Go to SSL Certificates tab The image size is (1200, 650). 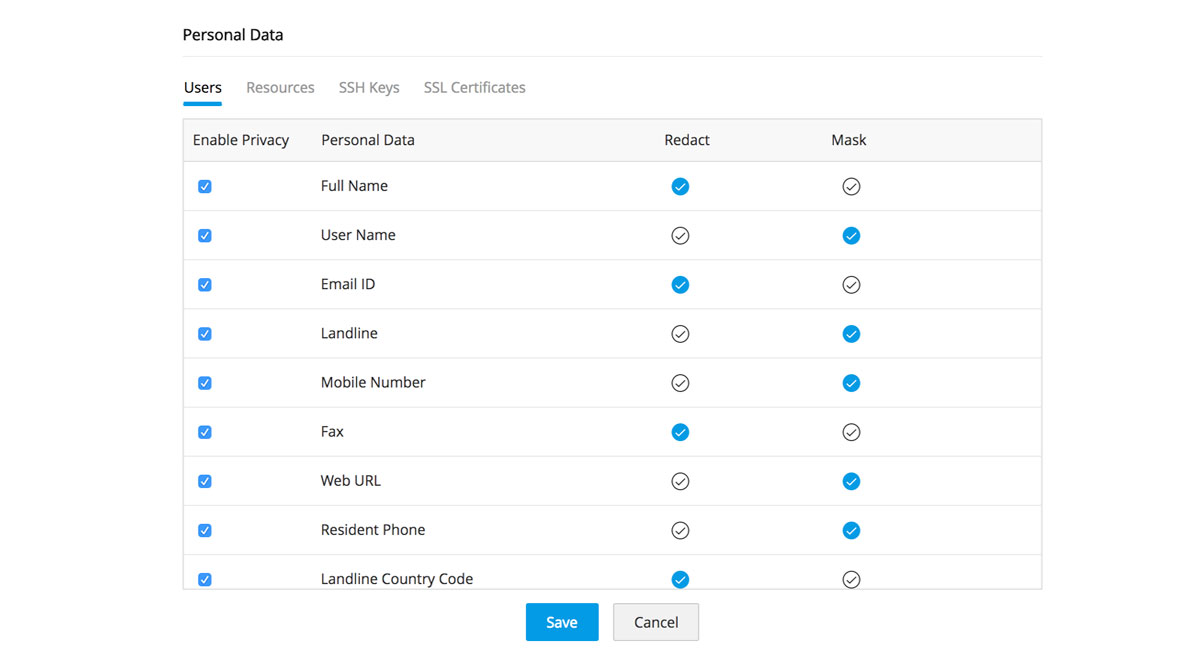pyautogui.click(x=474, y=88)
